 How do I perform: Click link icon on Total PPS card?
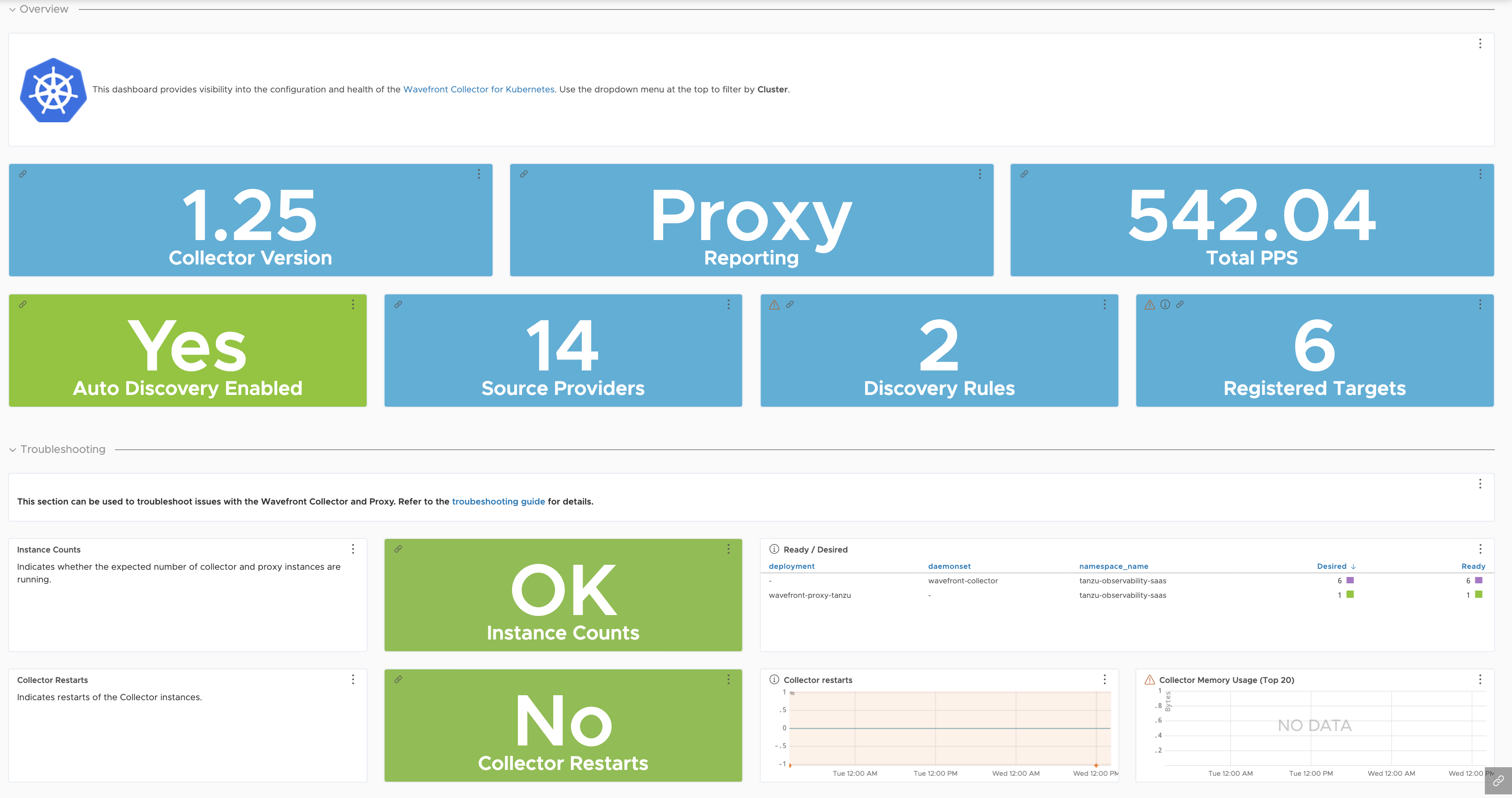coord(1024,174)
